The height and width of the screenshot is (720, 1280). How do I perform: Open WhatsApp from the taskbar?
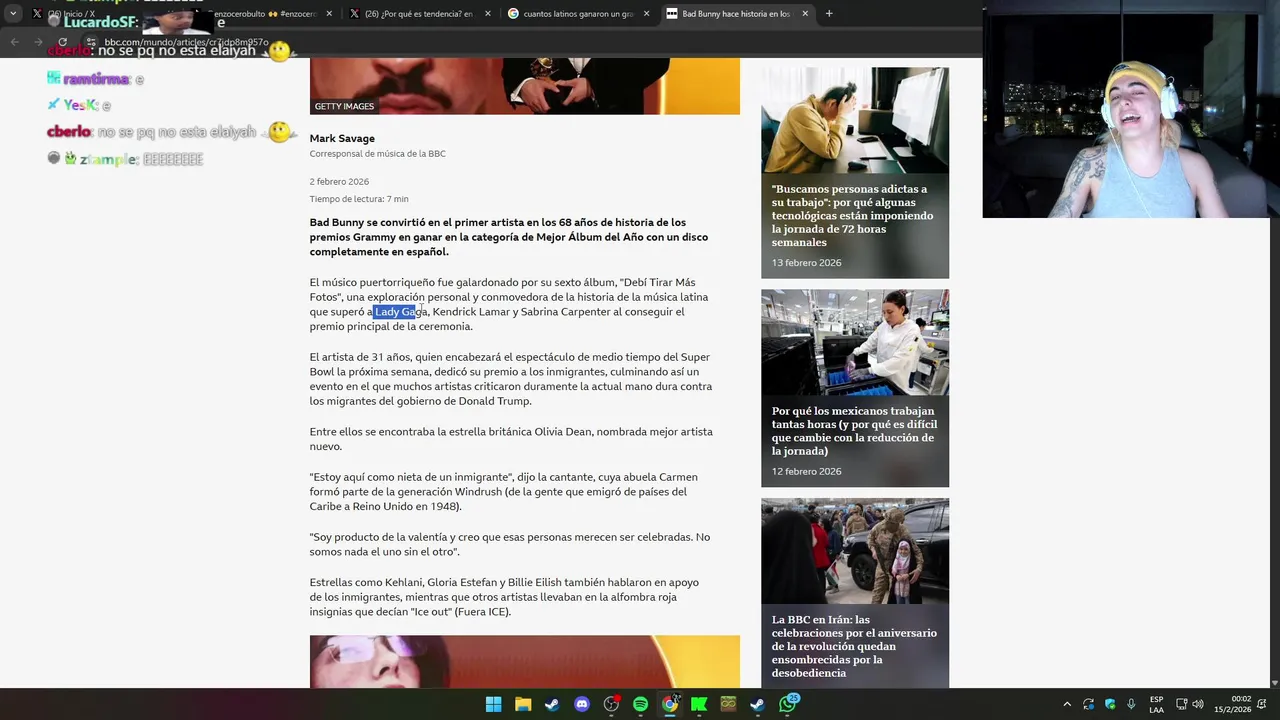pos(787,704)
